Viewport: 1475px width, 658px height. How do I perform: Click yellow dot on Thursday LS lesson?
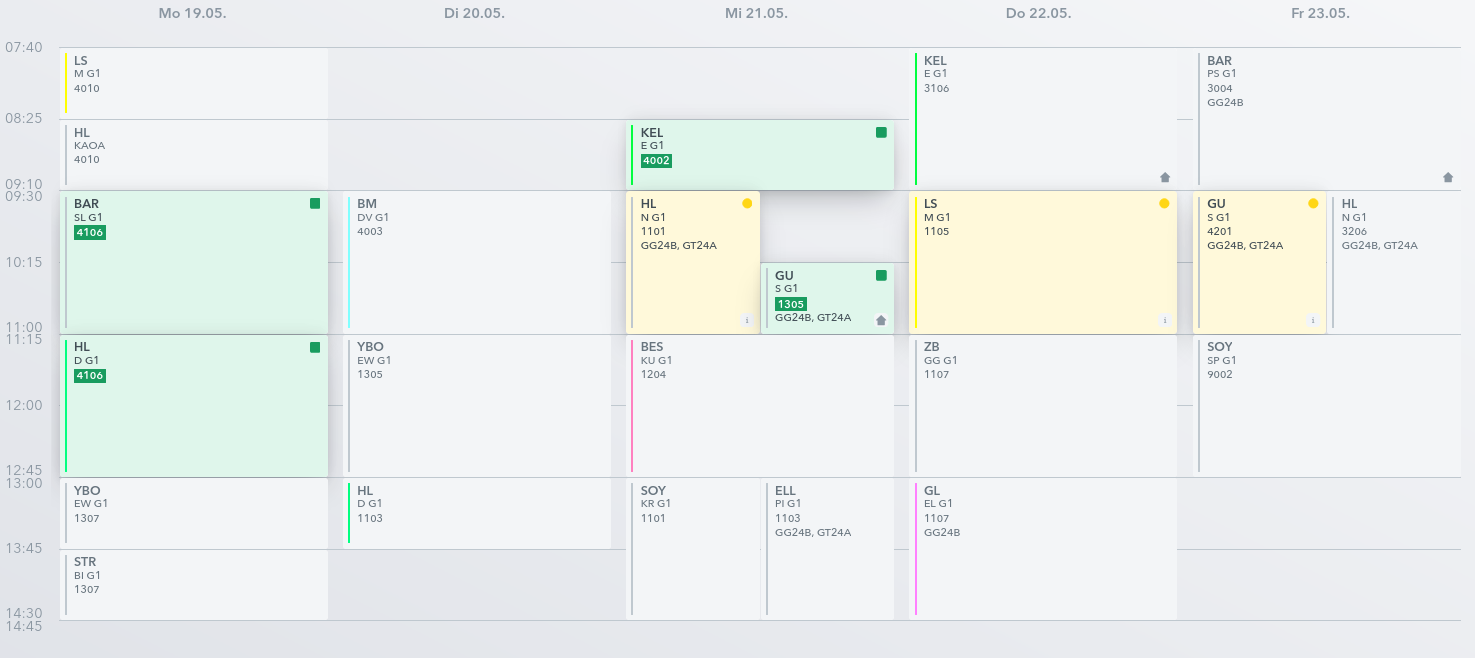[x=1164, y=203]
